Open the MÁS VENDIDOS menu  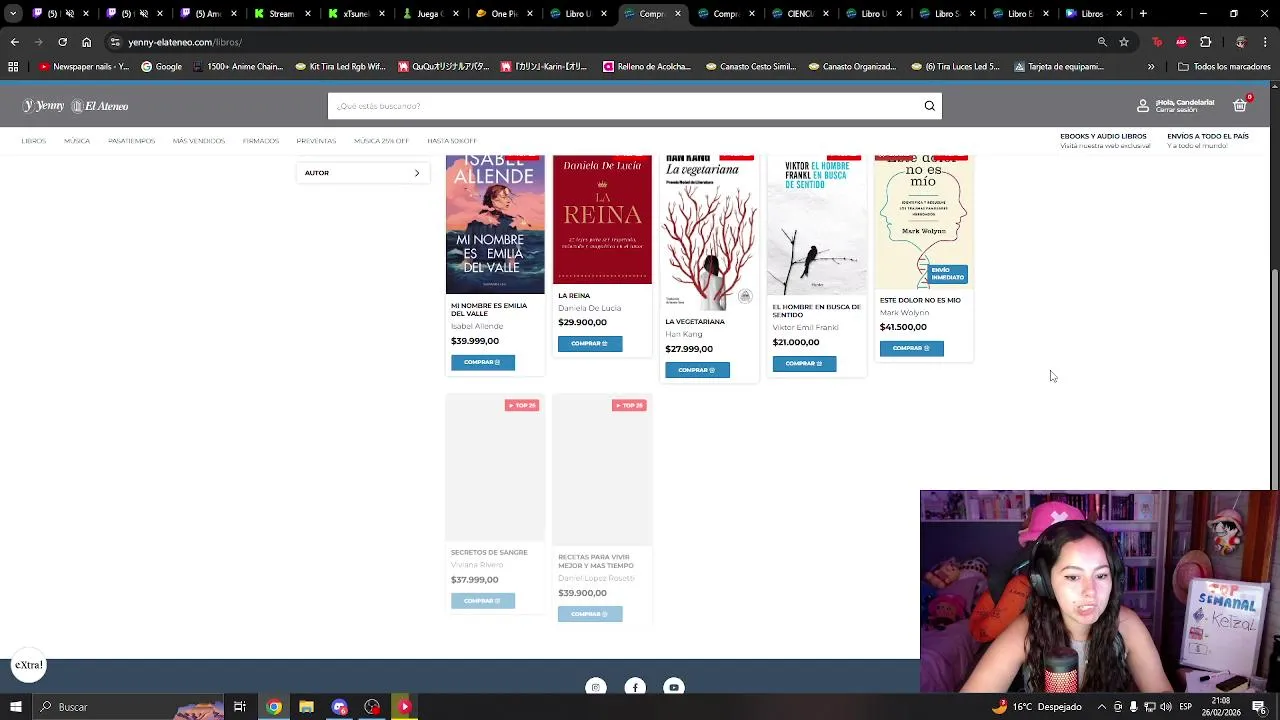199,141
